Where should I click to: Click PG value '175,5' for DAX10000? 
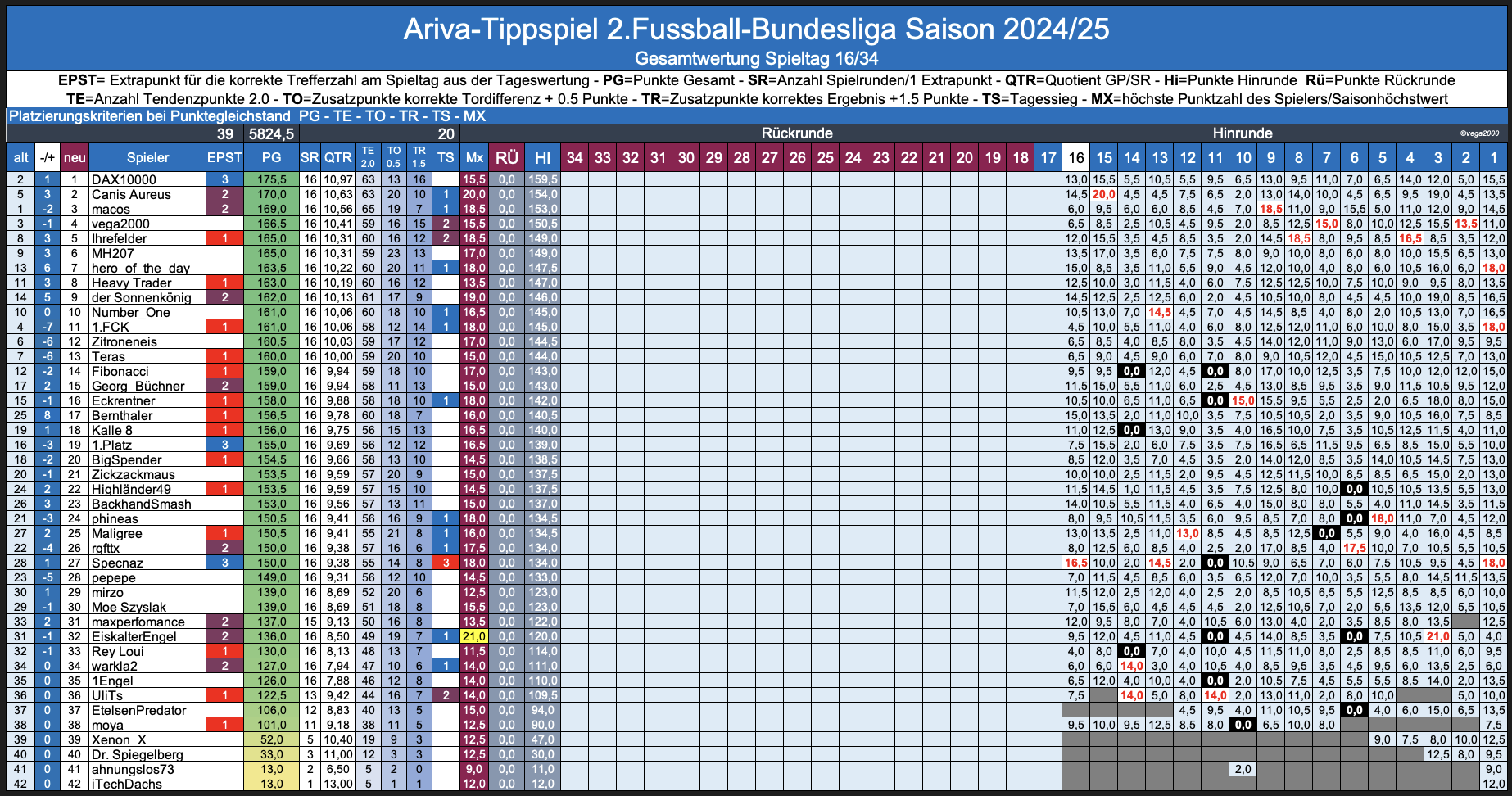point(271,179)
